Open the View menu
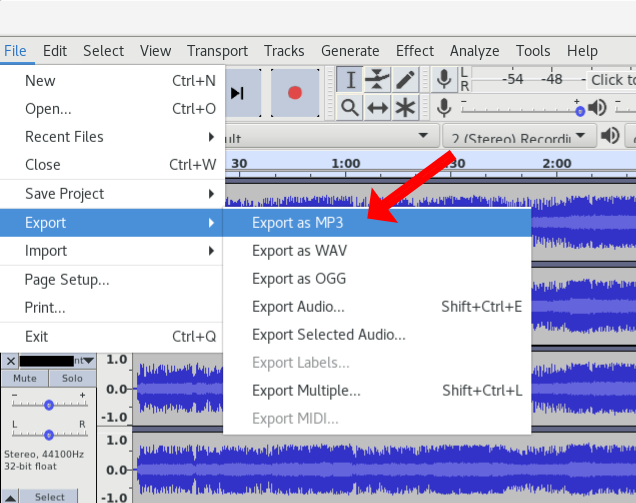Viewport: 636px width, 503px height. pos(155,51)
